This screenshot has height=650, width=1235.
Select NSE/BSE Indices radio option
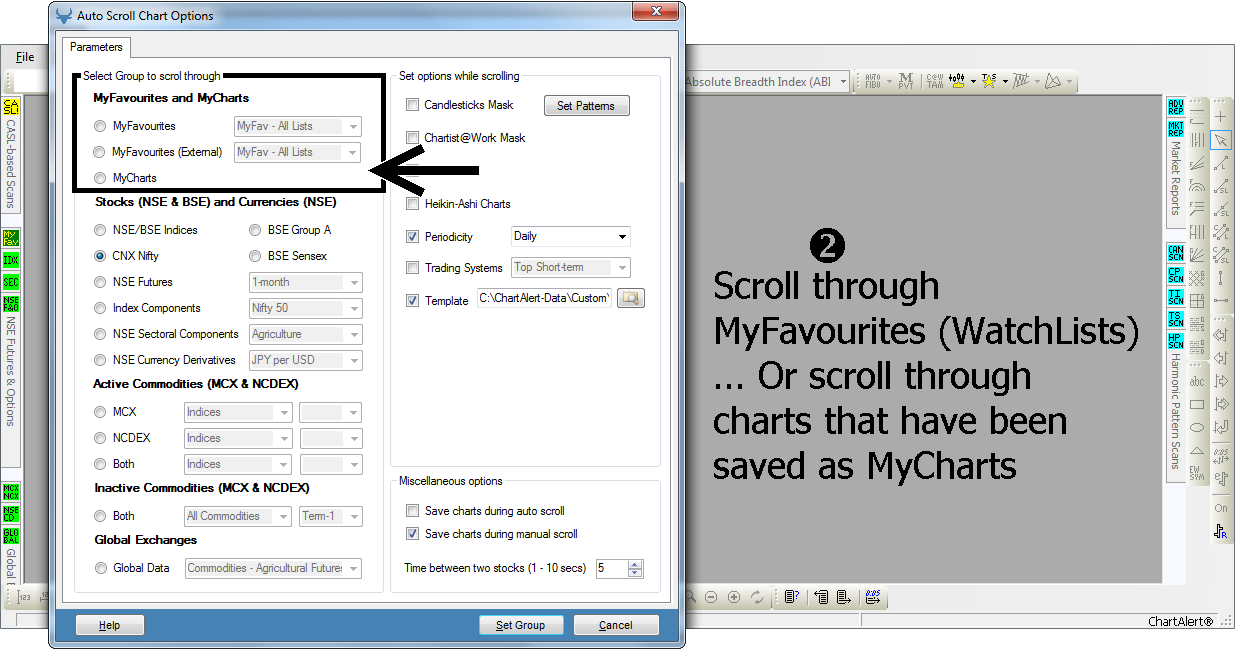[100, 230]
